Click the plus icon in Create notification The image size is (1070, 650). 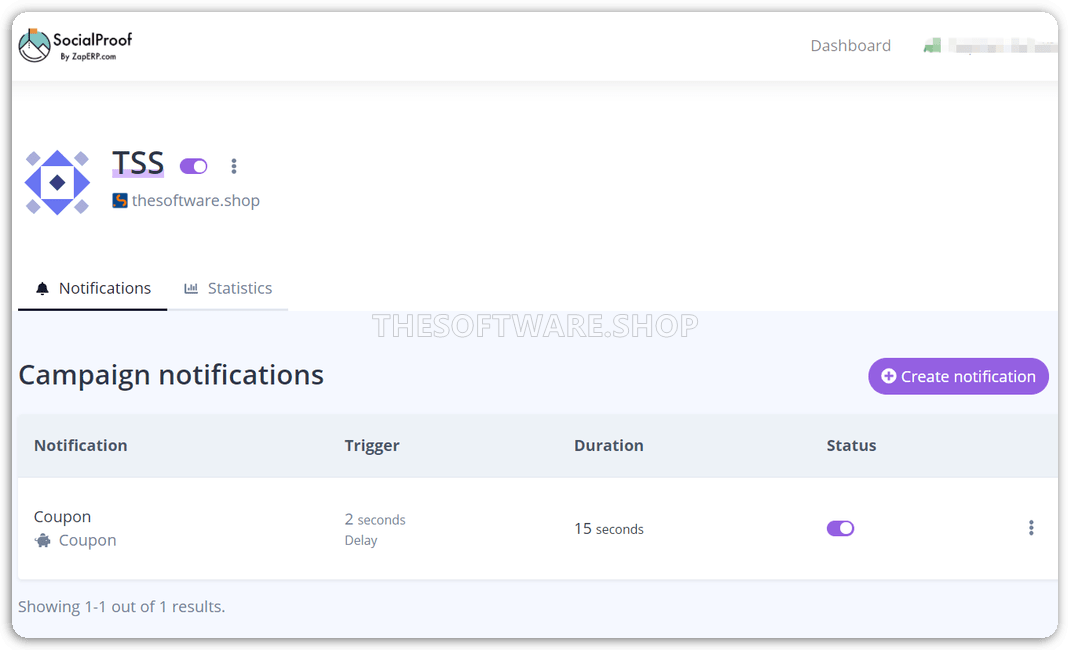(888, 376)
